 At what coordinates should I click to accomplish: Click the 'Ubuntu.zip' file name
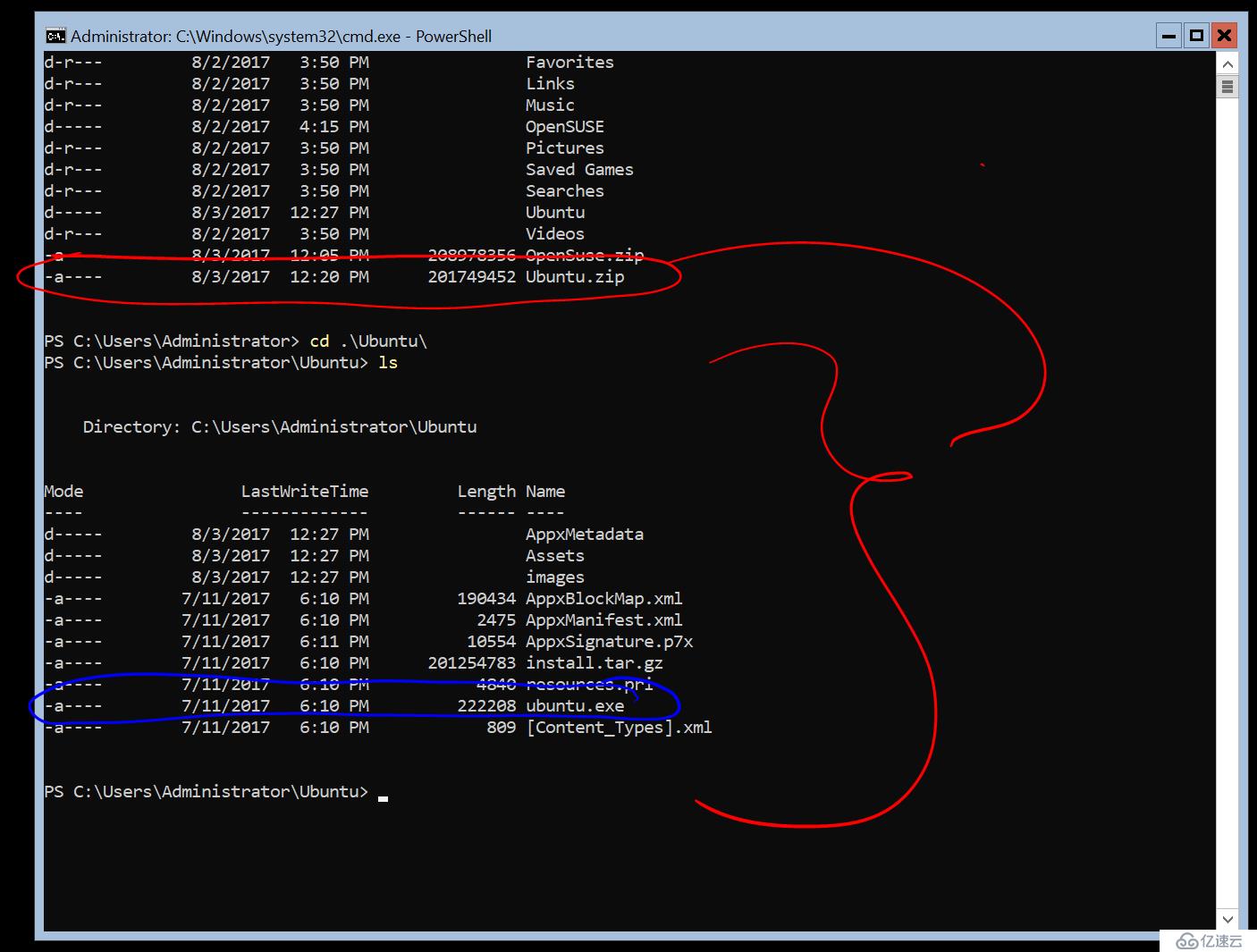[575, 277]
